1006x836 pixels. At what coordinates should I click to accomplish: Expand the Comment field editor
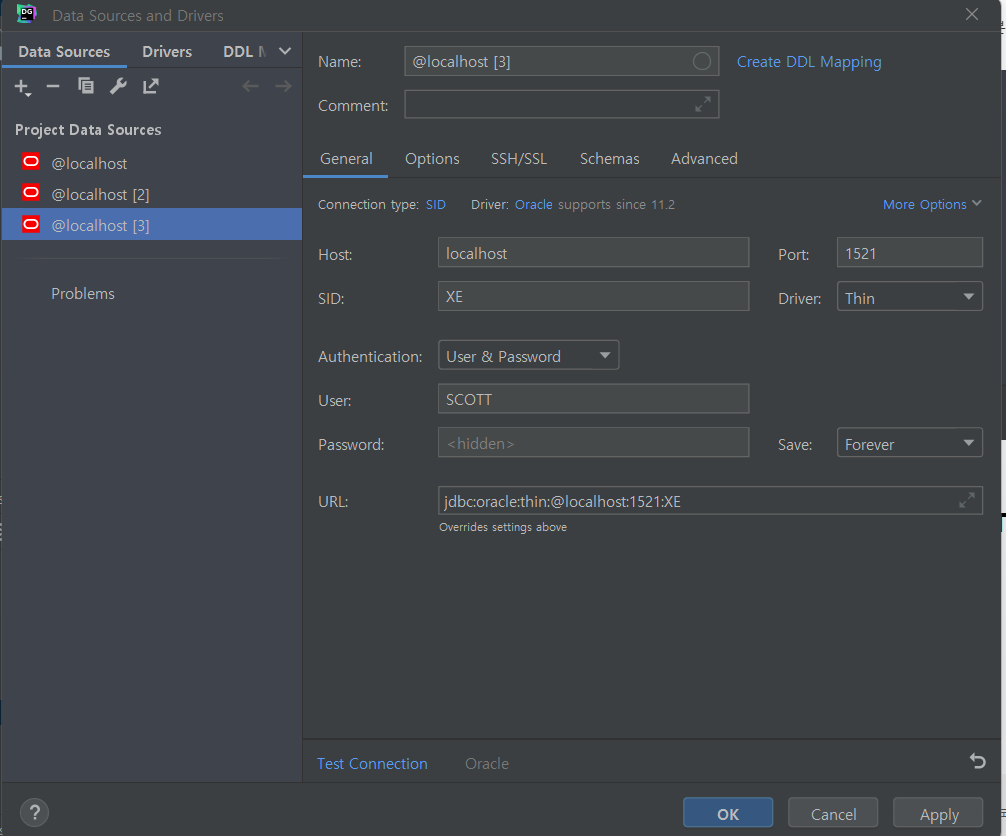point(703,104)
